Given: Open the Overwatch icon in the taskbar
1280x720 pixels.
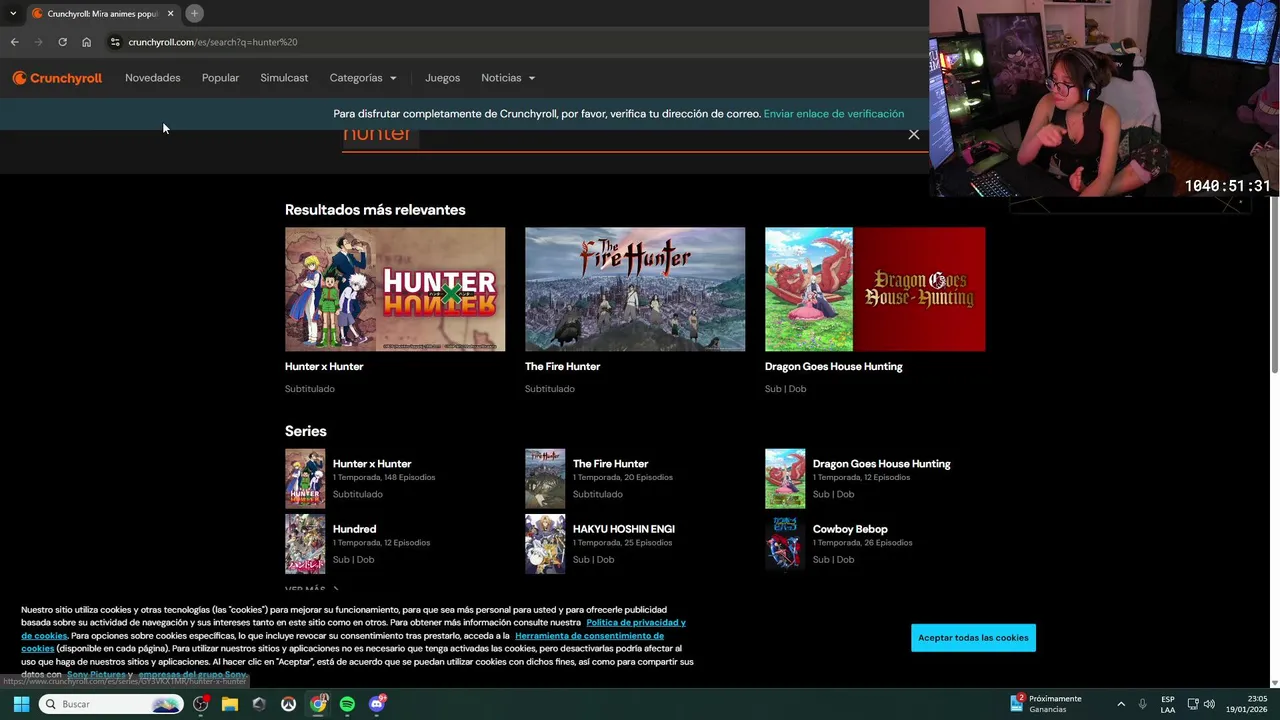Looking at the screenshot, I should point(288,704).
